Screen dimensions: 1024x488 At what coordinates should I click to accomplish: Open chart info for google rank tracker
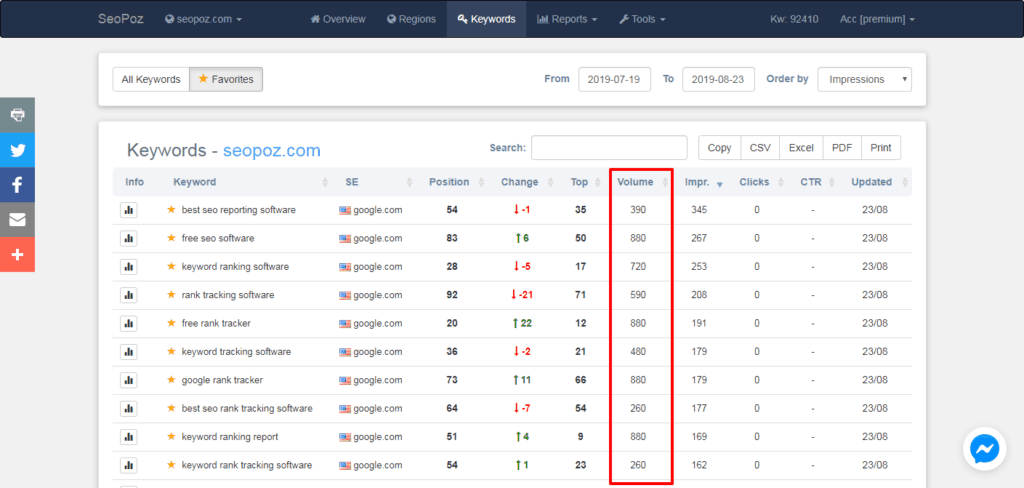[x=129, y=380]
